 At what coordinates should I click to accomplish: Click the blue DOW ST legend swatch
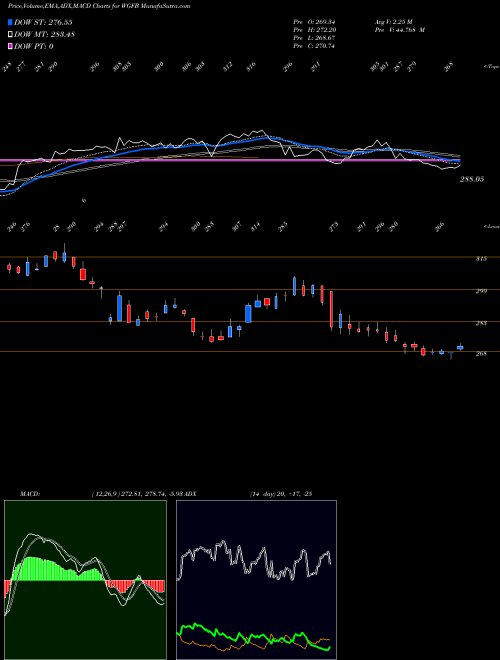click(x=10, y=22)
